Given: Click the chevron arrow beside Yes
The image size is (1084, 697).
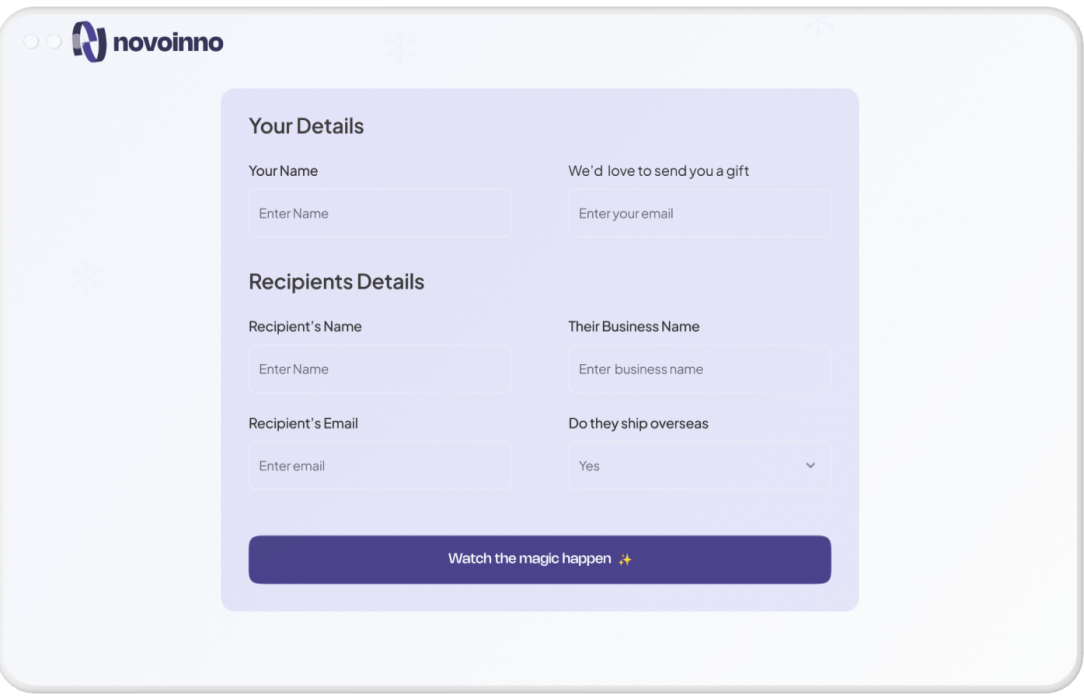Looking at the screenshot, I should 810,465.
